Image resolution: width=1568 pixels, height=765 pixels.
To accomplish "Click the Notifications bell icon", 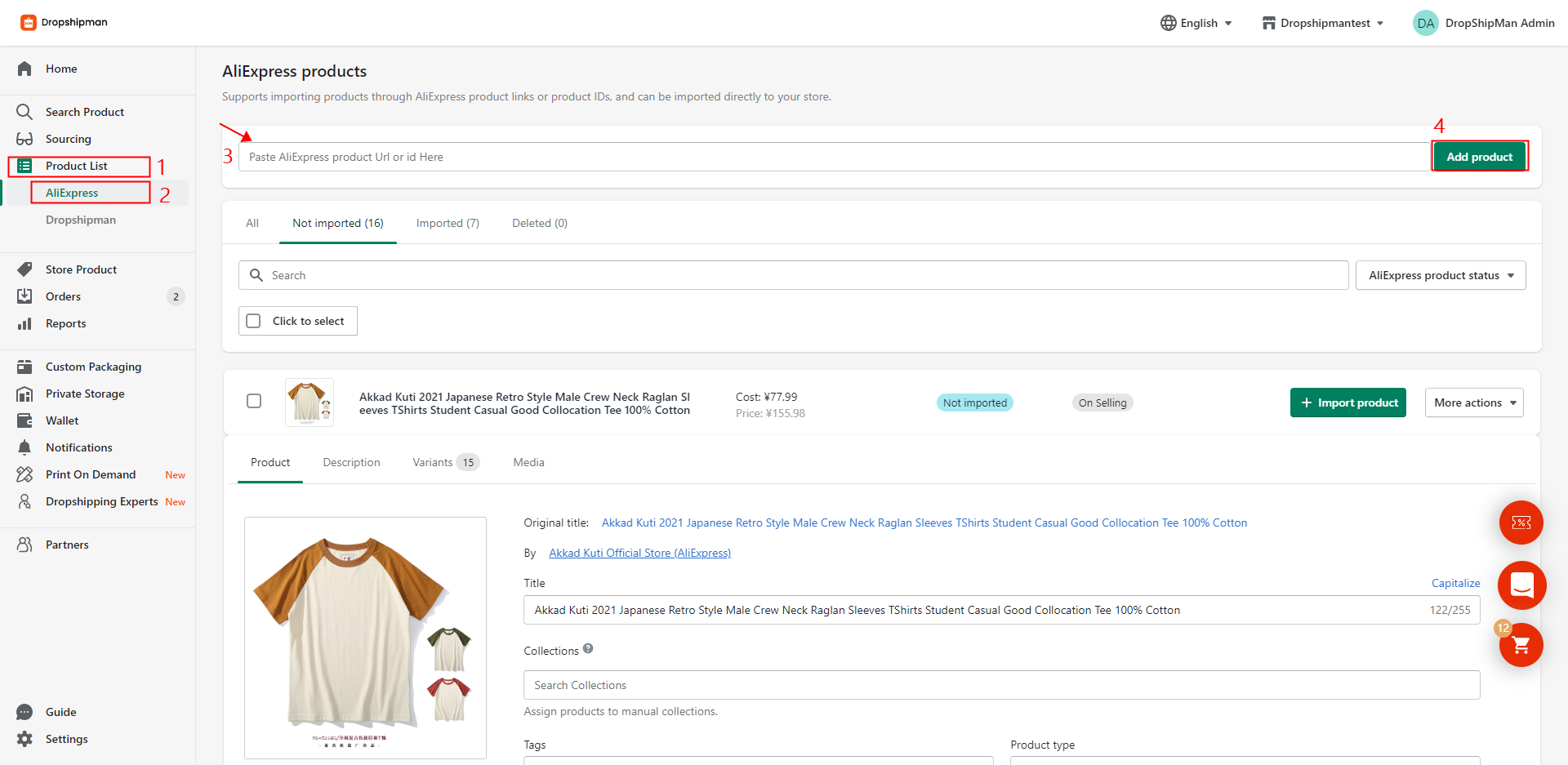I will (x=24, y=447).
